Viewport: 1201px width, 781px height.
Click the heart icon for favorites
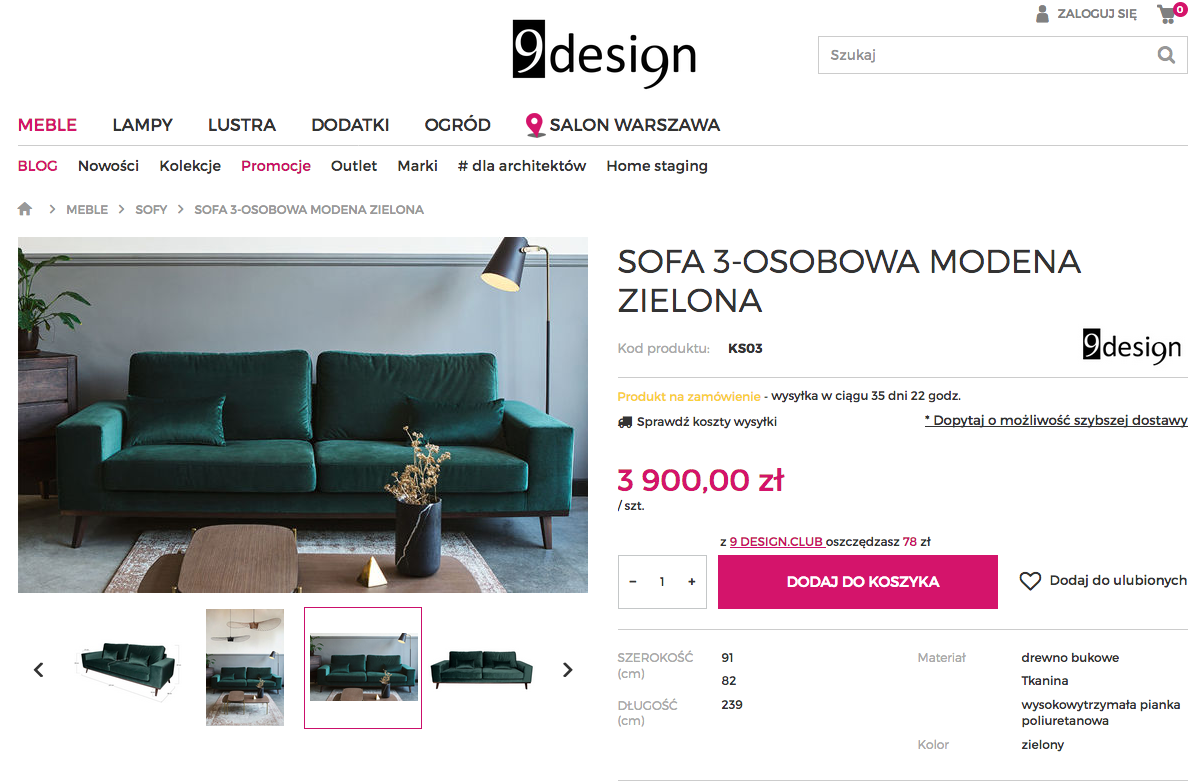tap(1030, 581)
